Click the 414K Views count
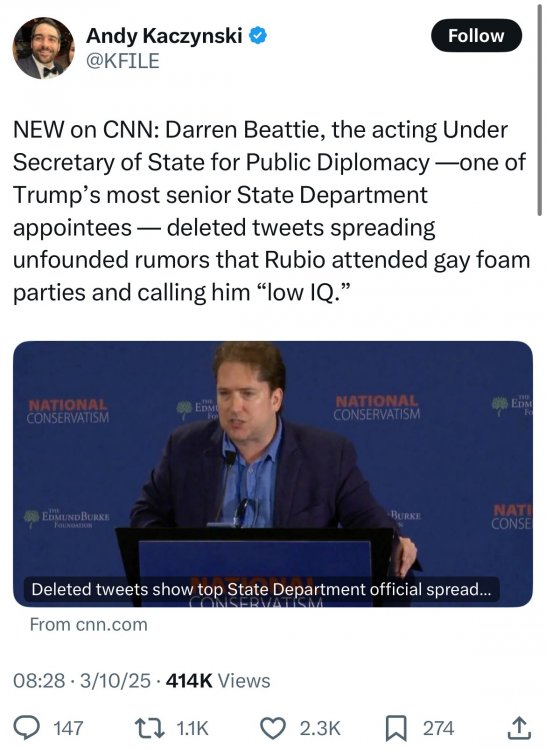The image size is (546, 750). (218, 681)
